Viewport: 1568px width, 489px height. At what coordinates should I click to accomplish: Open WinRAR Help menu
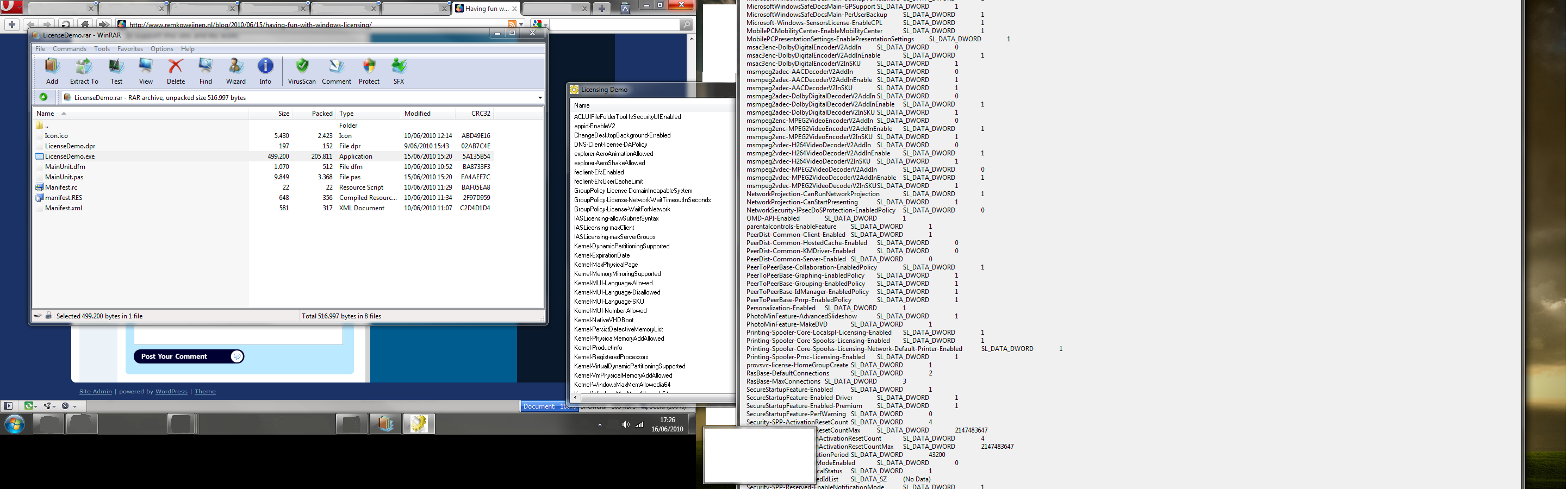tap(188, 49)
